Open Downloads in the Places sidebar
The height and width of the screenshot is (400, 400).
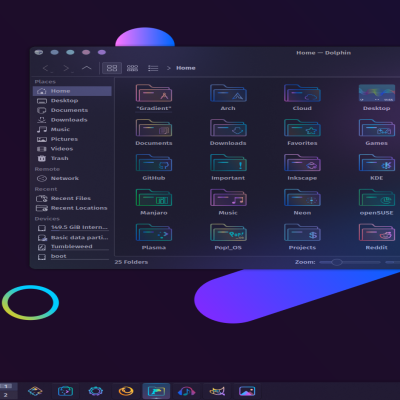click(x=72, y=120)
